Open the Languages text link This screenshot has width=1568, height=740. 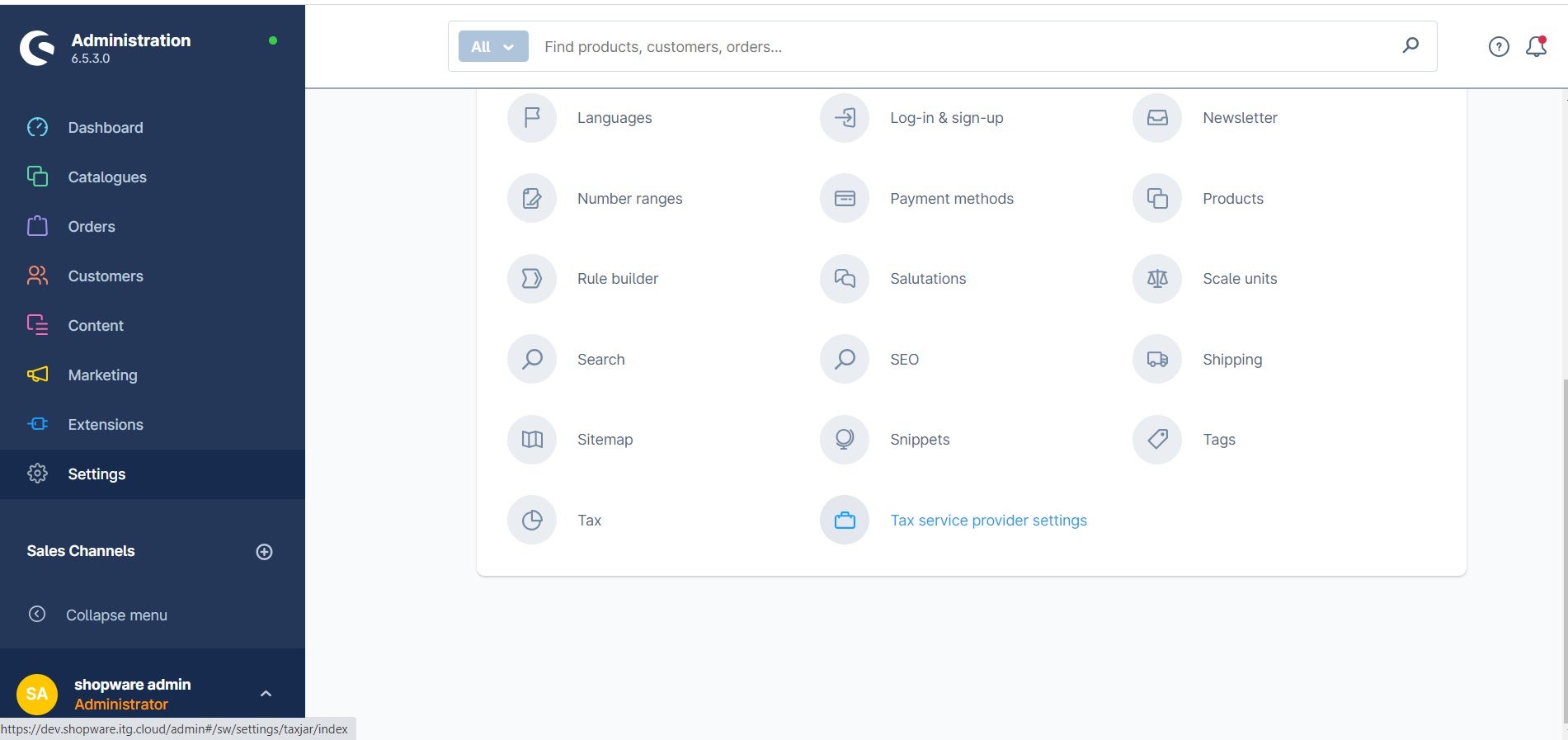click(x=614, y=118)
